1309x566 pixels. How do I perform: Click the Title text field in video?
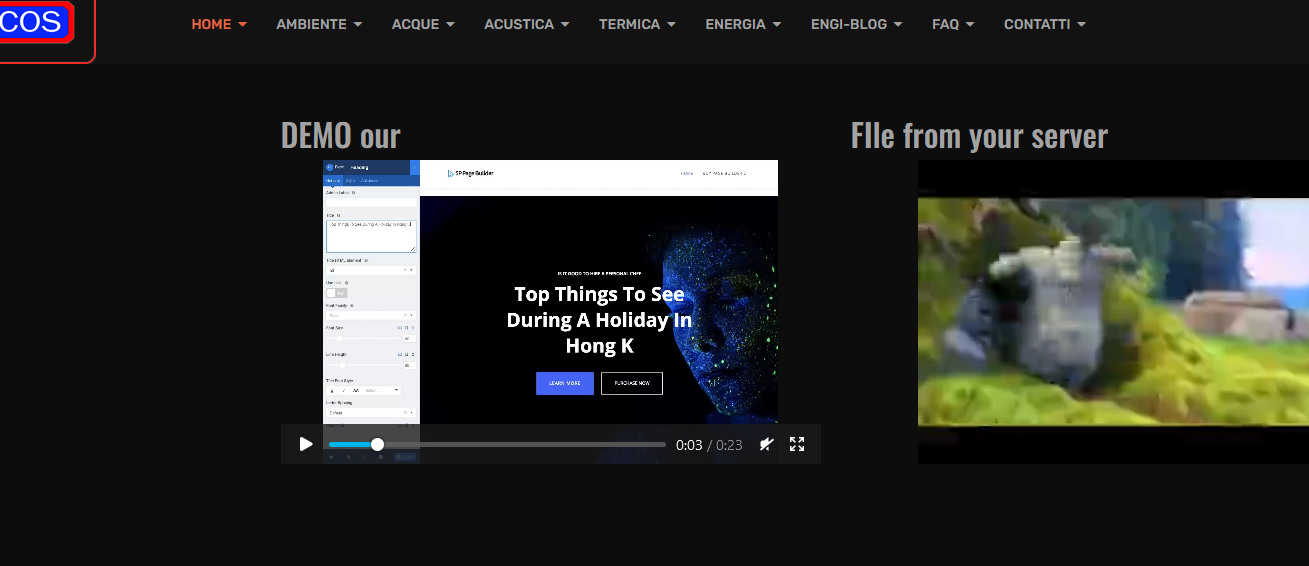[369, 236]
